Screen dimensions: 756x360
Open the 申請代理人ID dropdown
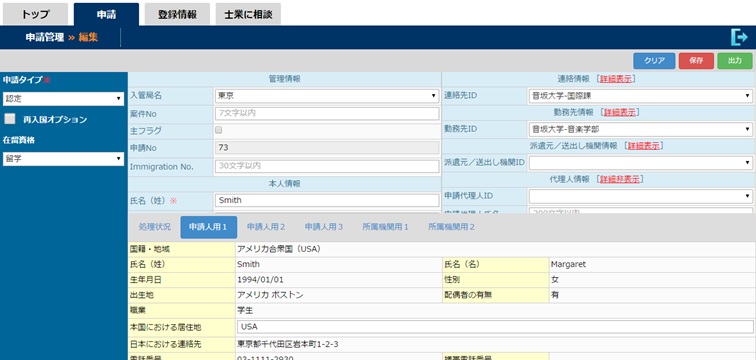click(x=641, y=196)
